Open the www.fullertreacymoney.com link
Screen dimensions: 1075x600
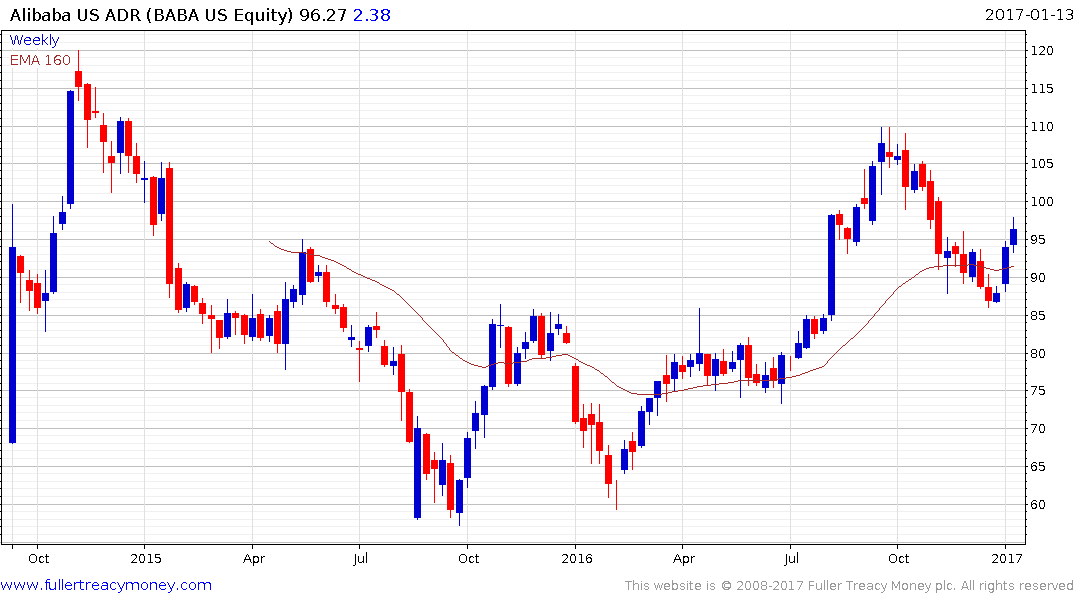coord(106,585)
